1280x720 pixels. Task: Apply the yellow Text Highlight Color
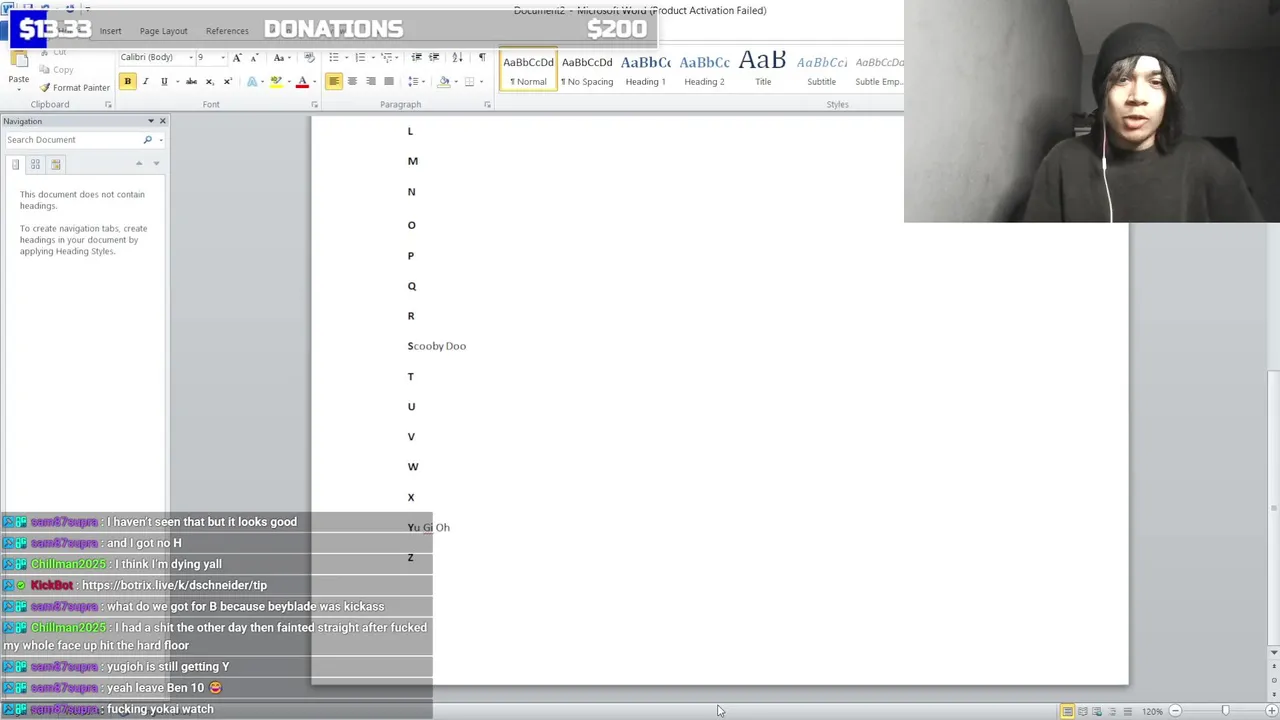(276, 82)
